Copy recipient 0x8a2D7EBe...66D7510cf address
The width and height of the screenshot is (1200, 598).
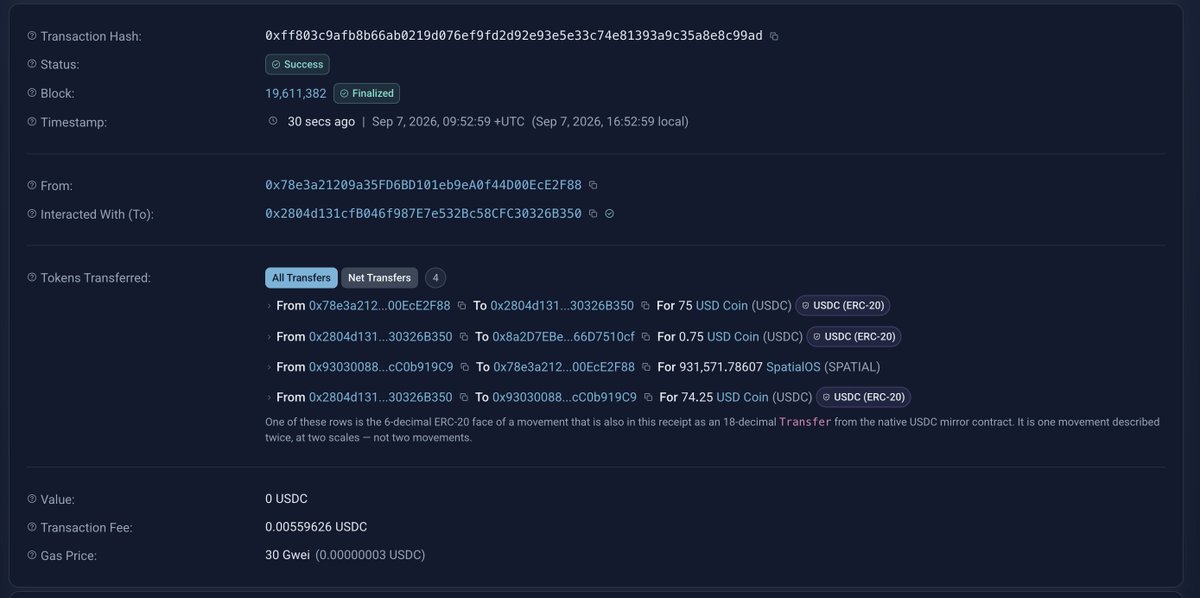coord(646,337)
